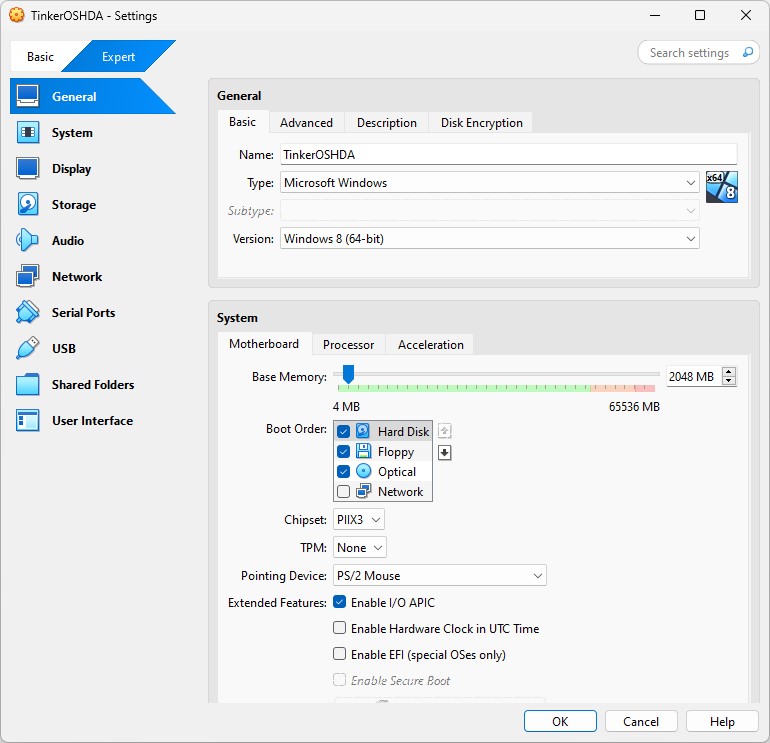Click the OK button

(x=560, y=721)
